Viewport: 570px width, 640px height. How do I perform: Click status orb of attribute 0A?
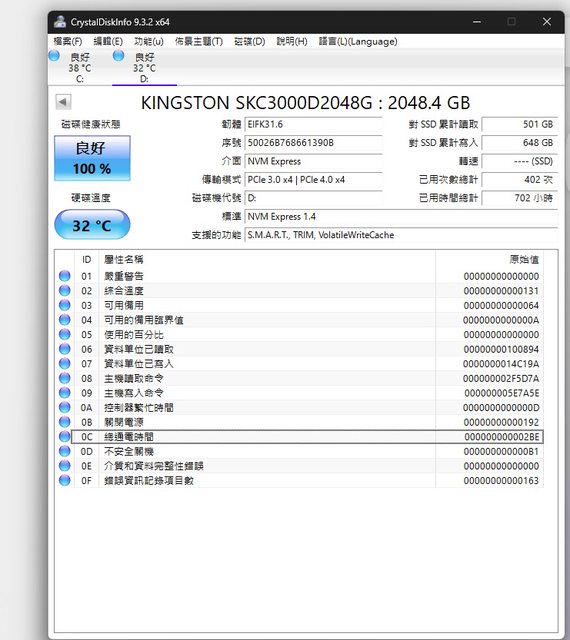tap(65, 407)
